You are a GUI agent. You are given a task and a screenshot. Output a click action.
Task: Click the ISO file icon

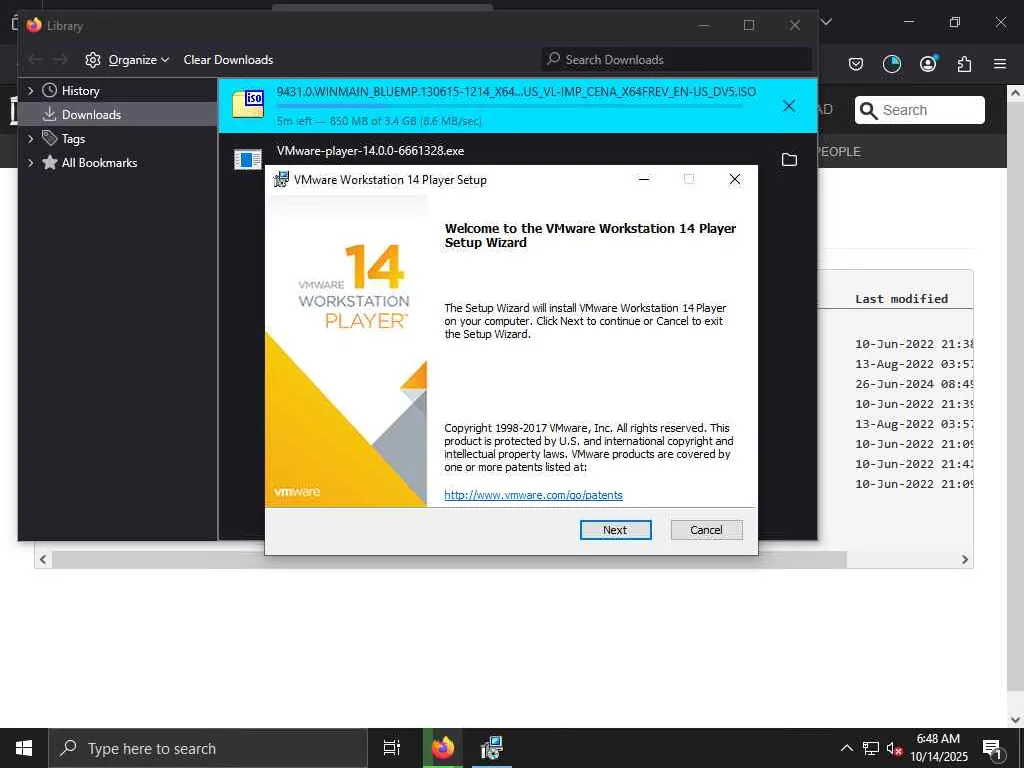248,104
